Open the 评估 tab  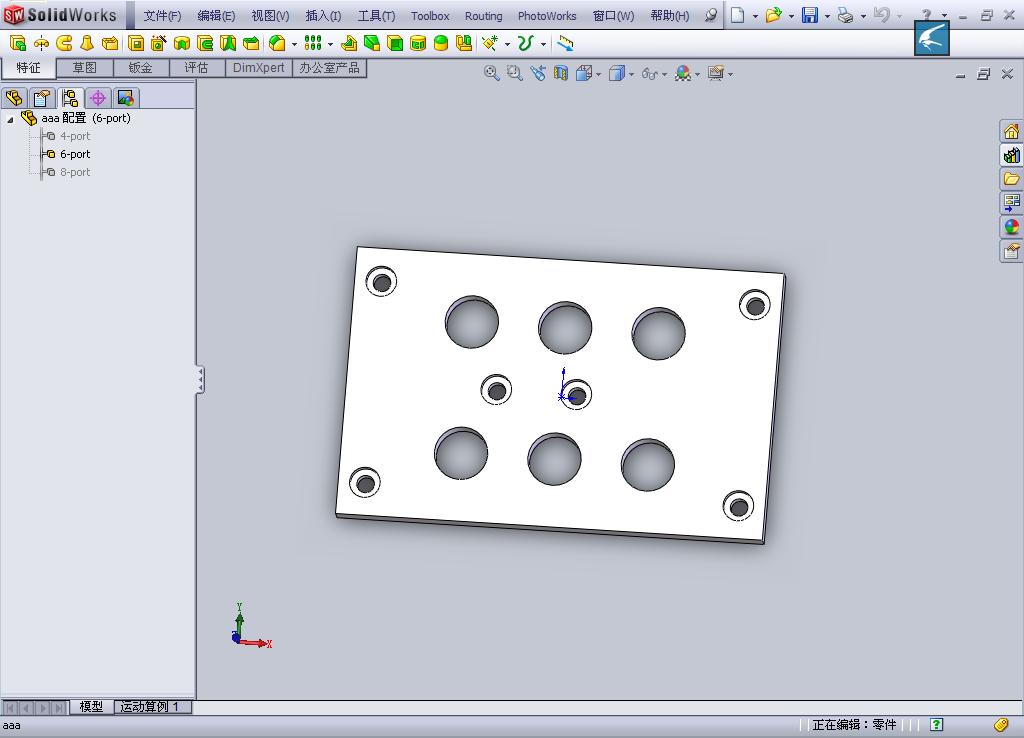pyautogui.click(x=197, y=68)
